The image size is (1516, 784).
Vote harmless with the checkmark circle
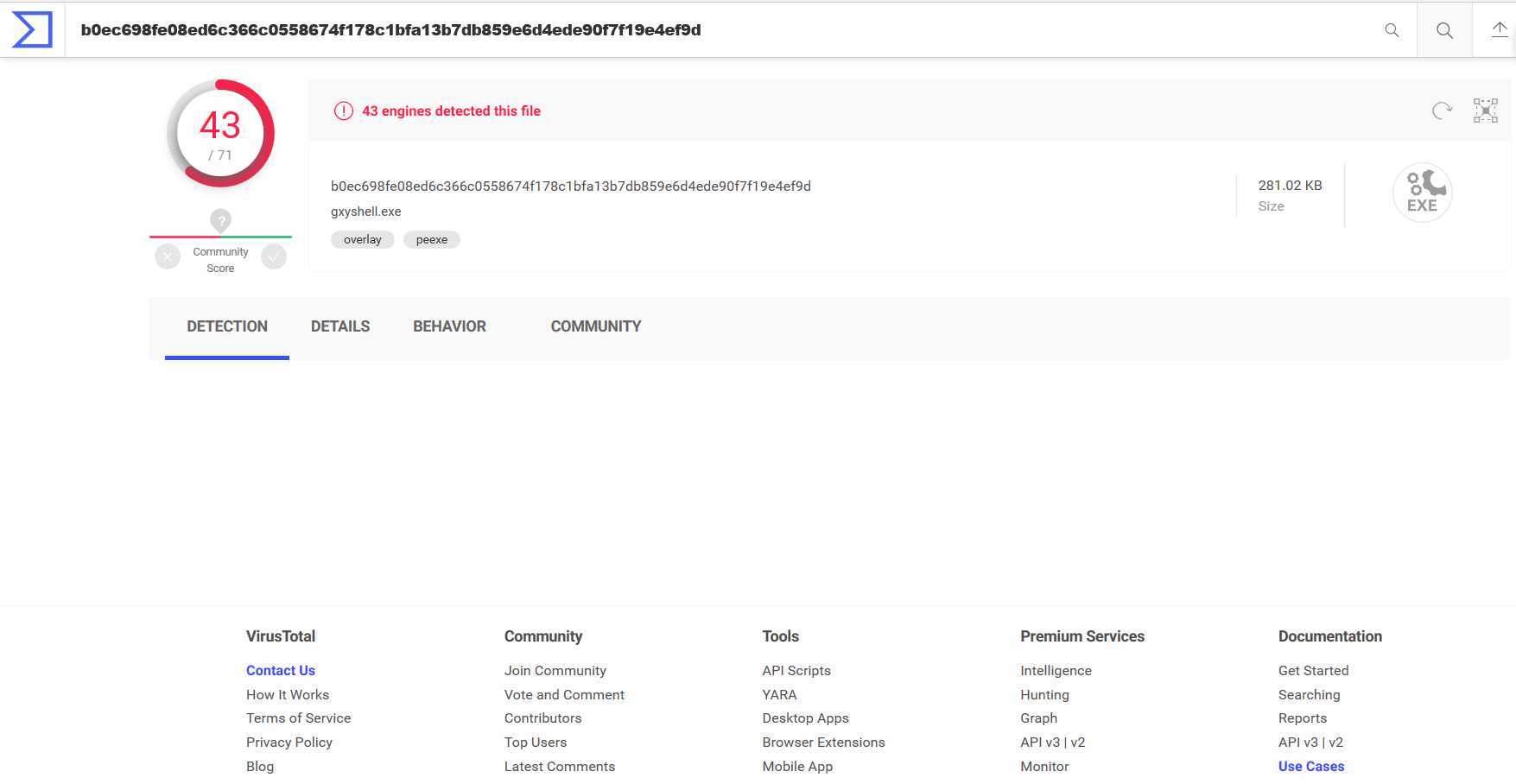click(x=274, y=256)
